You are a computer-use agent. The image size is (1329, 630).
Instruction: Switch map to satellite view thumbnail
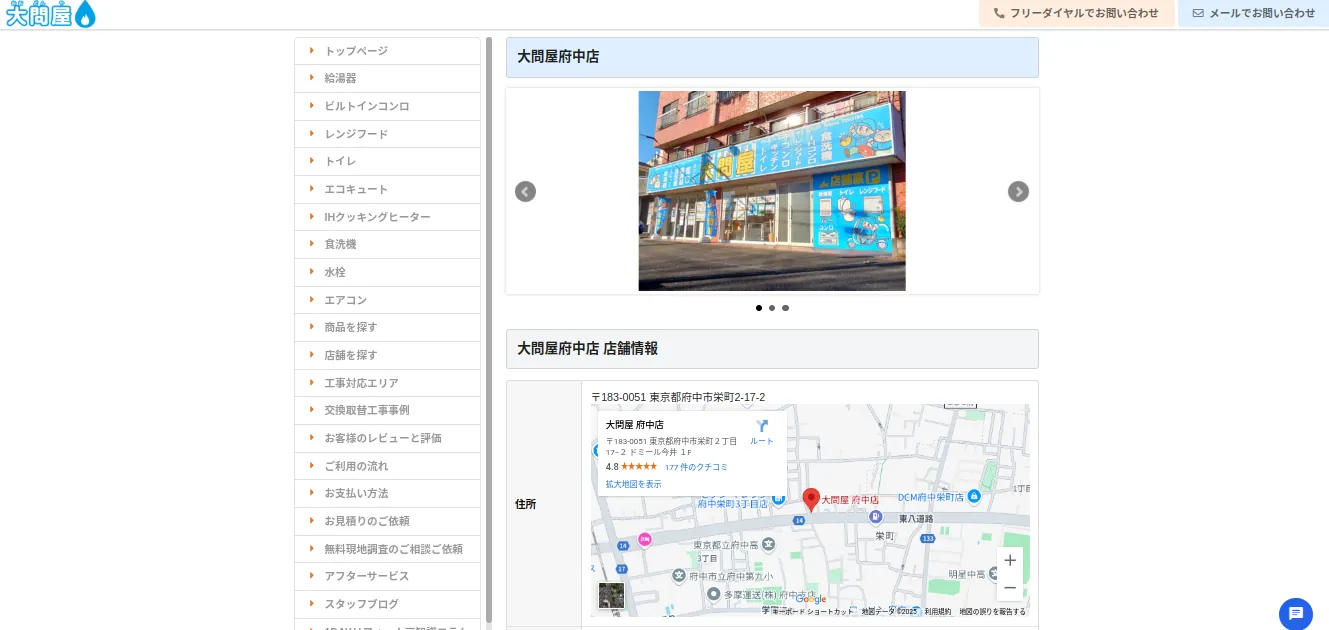[611, 596]
